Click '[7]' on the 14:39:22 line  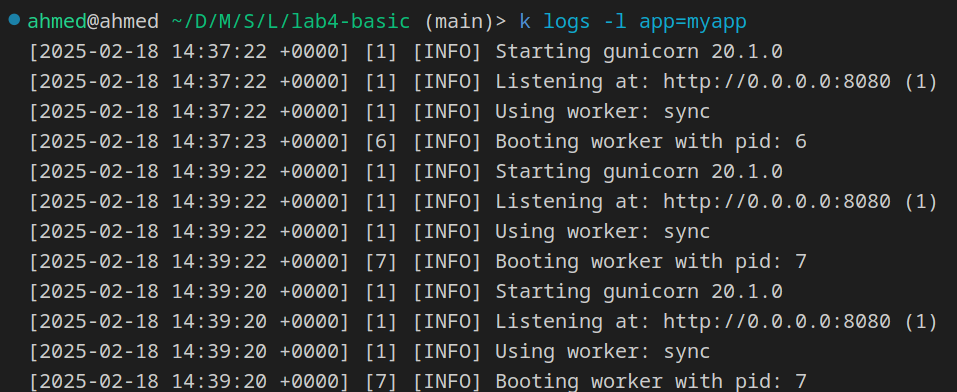(x=381, y=261)
